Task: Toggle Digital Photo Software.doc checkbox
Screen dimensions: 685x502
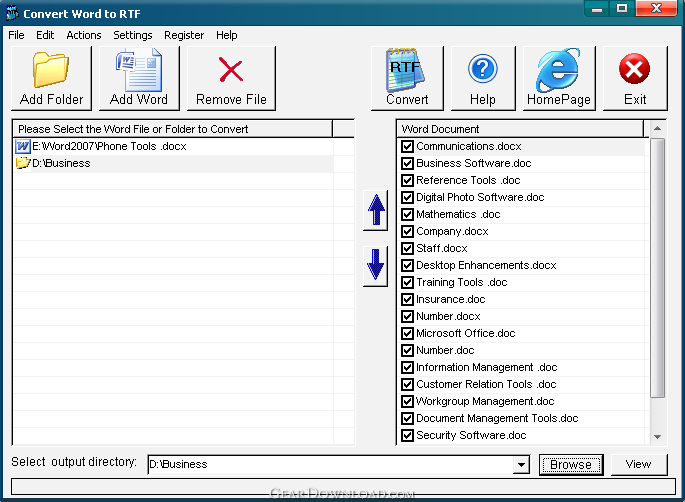Action: coord(407,197)
